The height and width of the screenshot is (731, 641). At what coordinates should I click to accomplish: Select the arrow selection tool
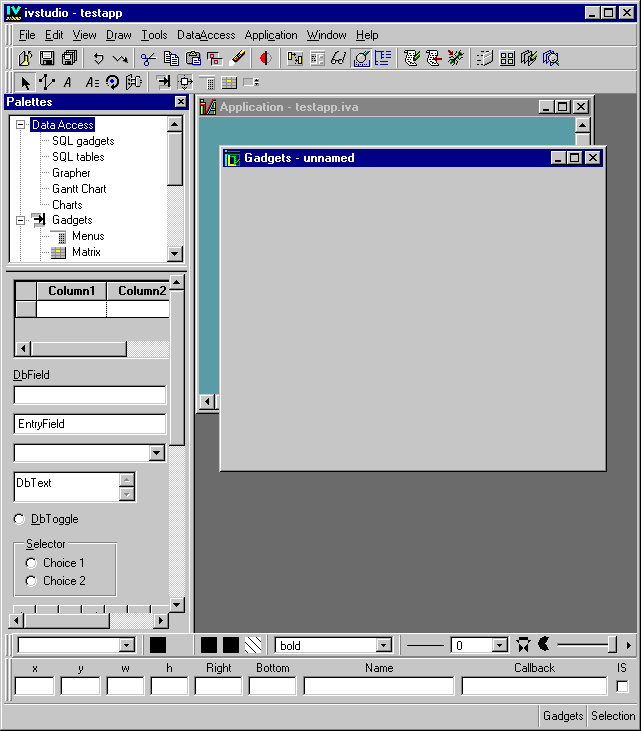coord(25,83)
